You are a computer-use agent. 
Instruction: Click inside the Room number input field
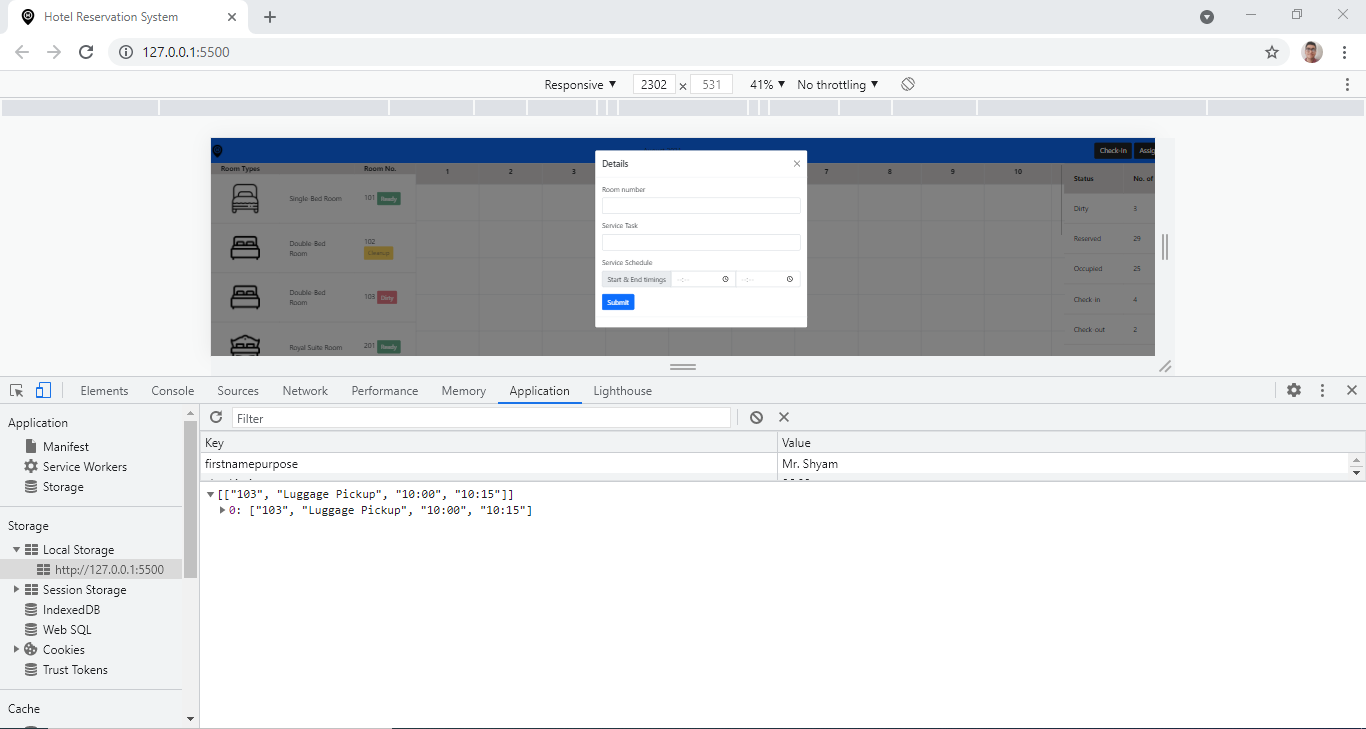(x=700, y=205)
